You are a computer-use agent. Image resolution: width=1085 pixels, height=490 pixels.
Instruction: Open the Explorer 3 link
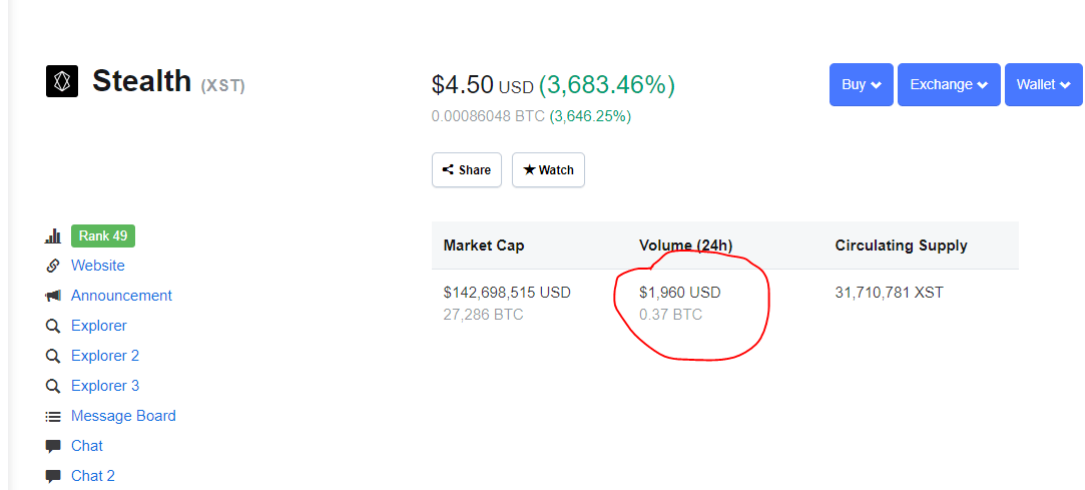pos(105,385)
